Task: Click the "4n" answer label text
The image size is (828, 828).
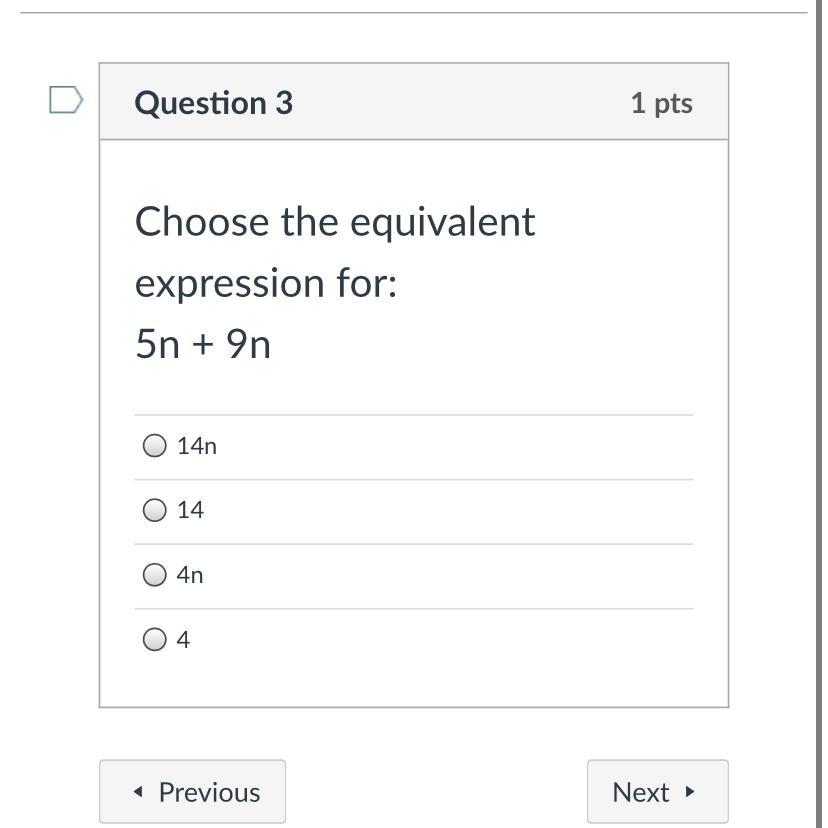Action: coord(190,575)
